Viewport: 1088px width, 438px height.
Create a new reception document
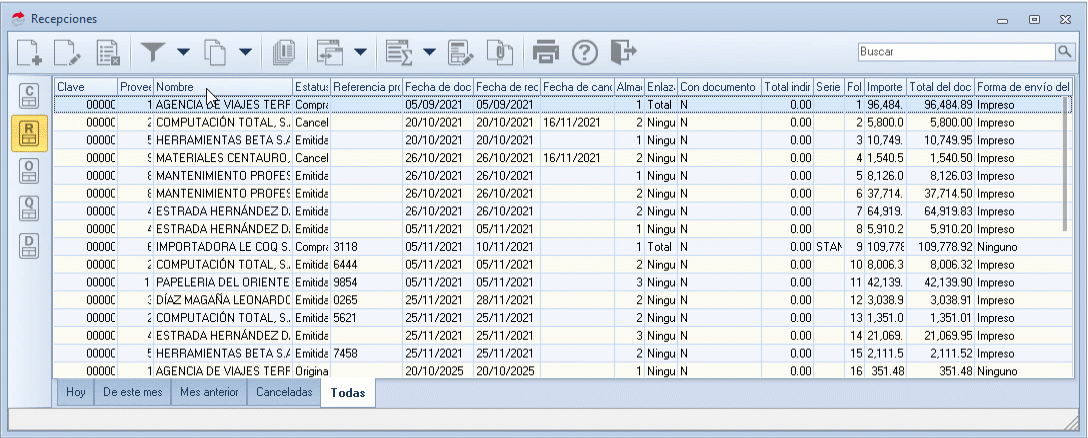coord(31,51)
